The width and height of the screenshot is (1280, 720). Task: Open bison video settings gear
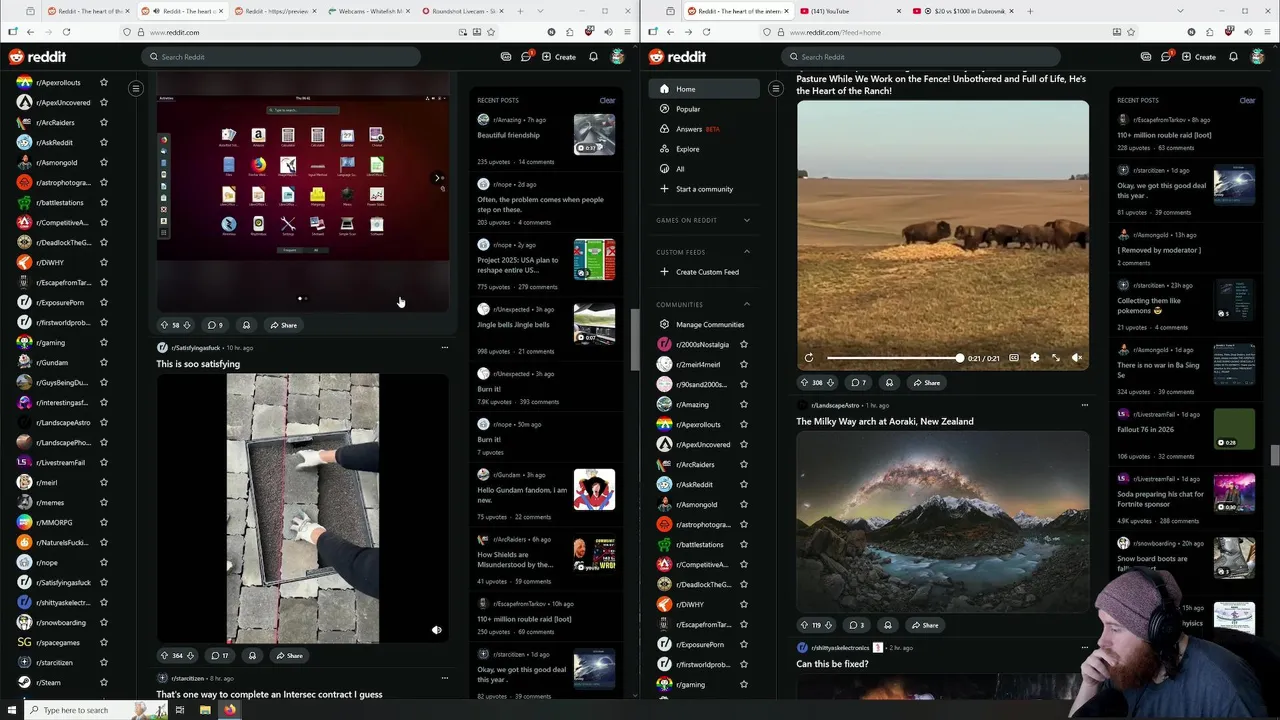point(1034,358)
